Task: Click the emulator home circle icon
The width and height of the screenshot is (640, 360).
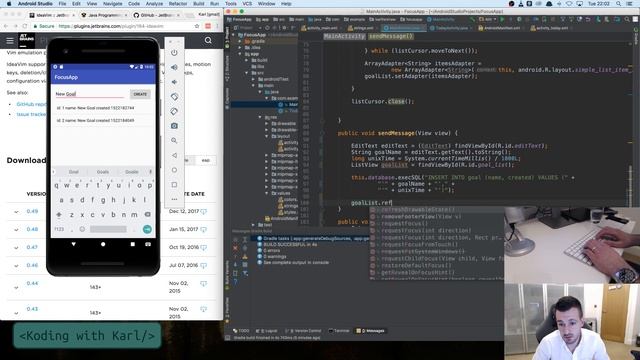Action: 174,170
